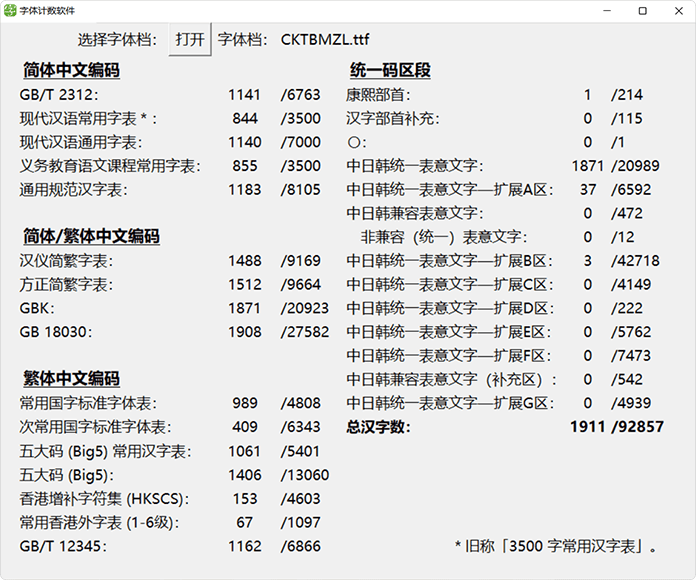The image size is (696, 580).
Task: Click the GB/T 2312 row label
Action: [61, 95]
